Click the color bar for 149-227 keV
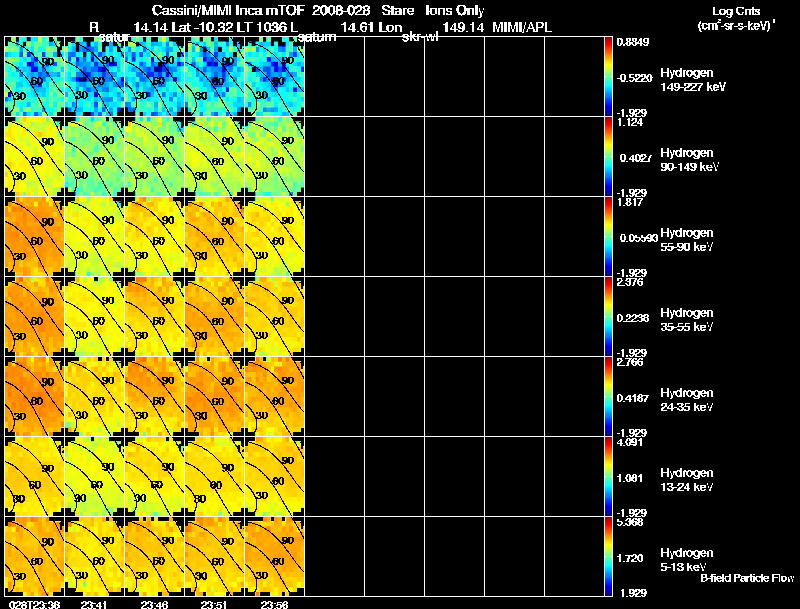Image resolution: width=800 pixels, height=609 pixels. point(608,77)
